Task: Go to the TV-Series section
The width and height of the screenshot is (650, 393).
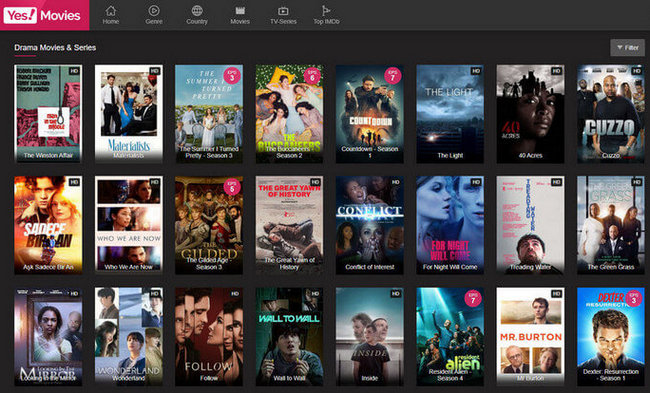Action: (283, 15)
